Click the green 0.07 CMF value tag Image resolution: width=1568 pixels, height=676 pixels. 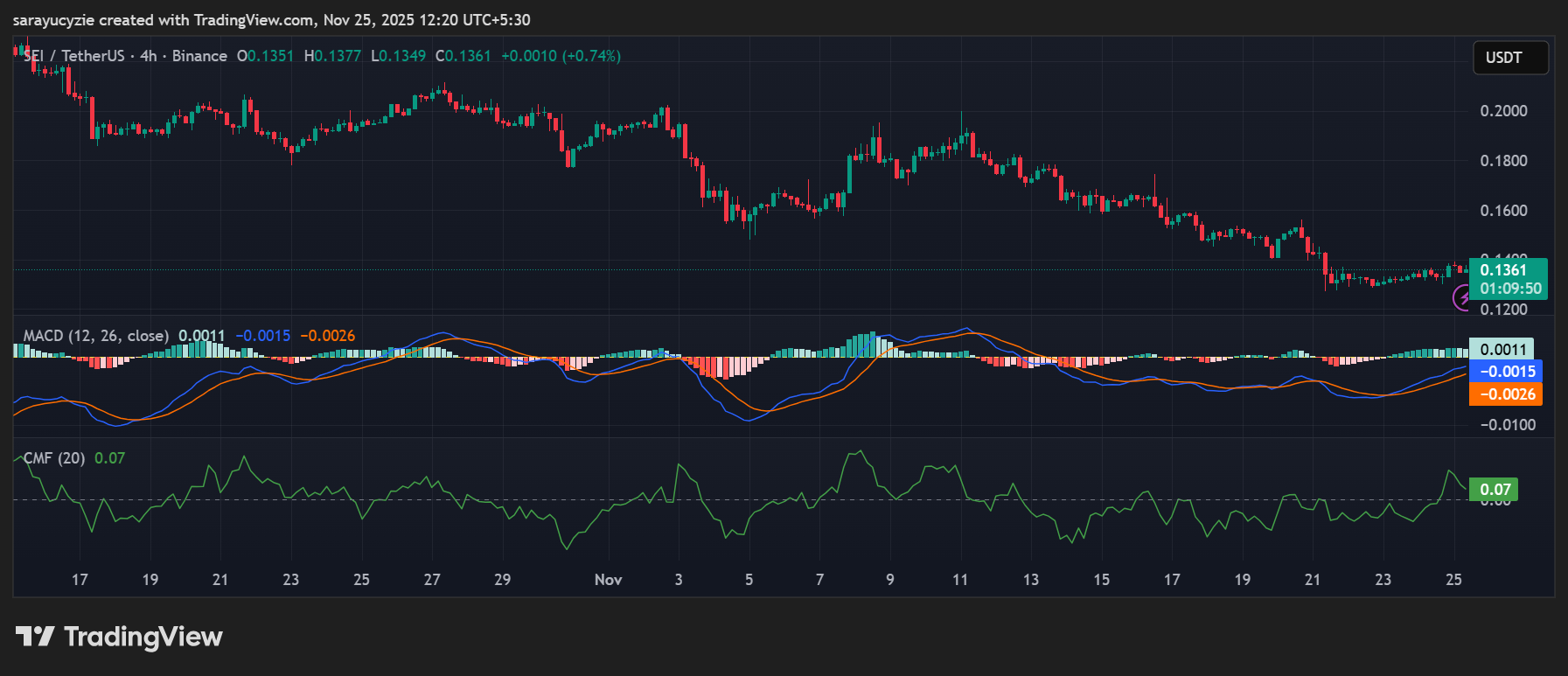click(x=1494, y=490)
